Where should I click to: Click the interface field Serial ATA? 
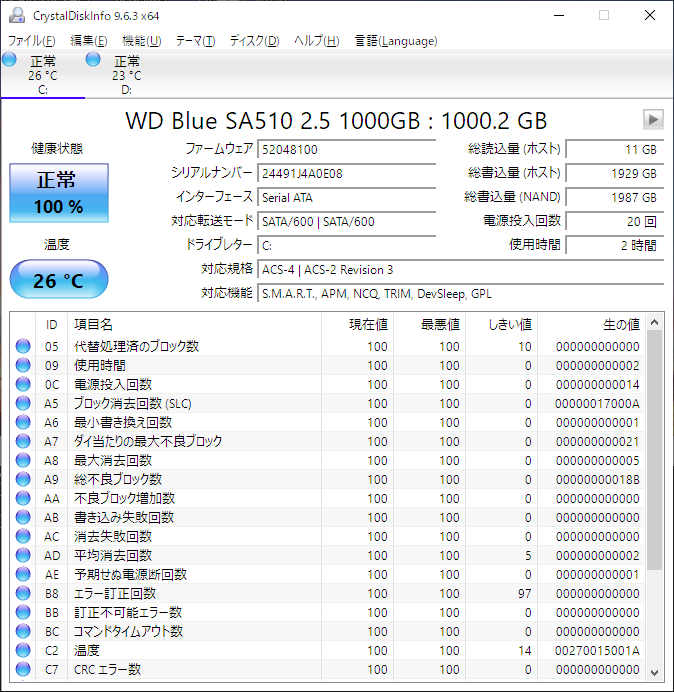pos(347,197)
